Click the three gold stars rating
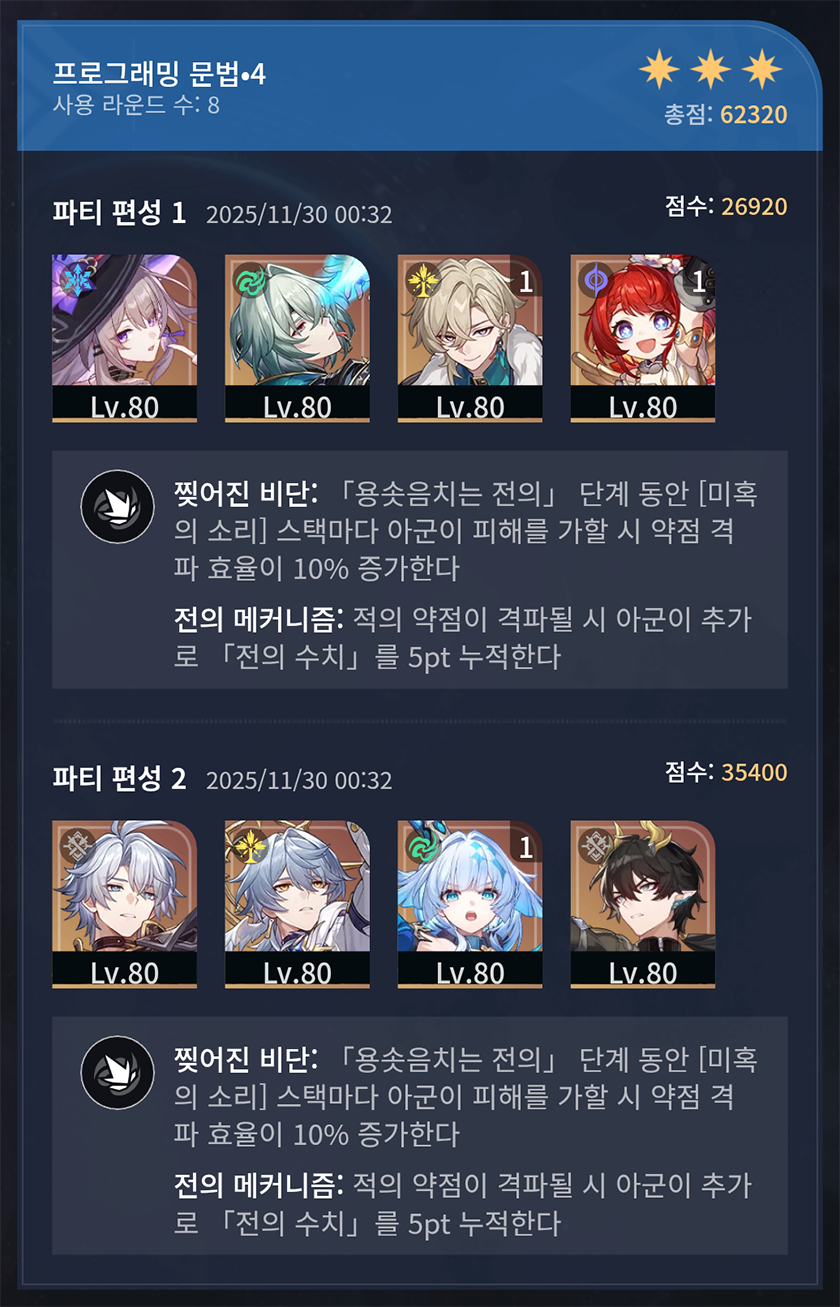Viewport: 840px width, 1307px height. coord(711,69)
